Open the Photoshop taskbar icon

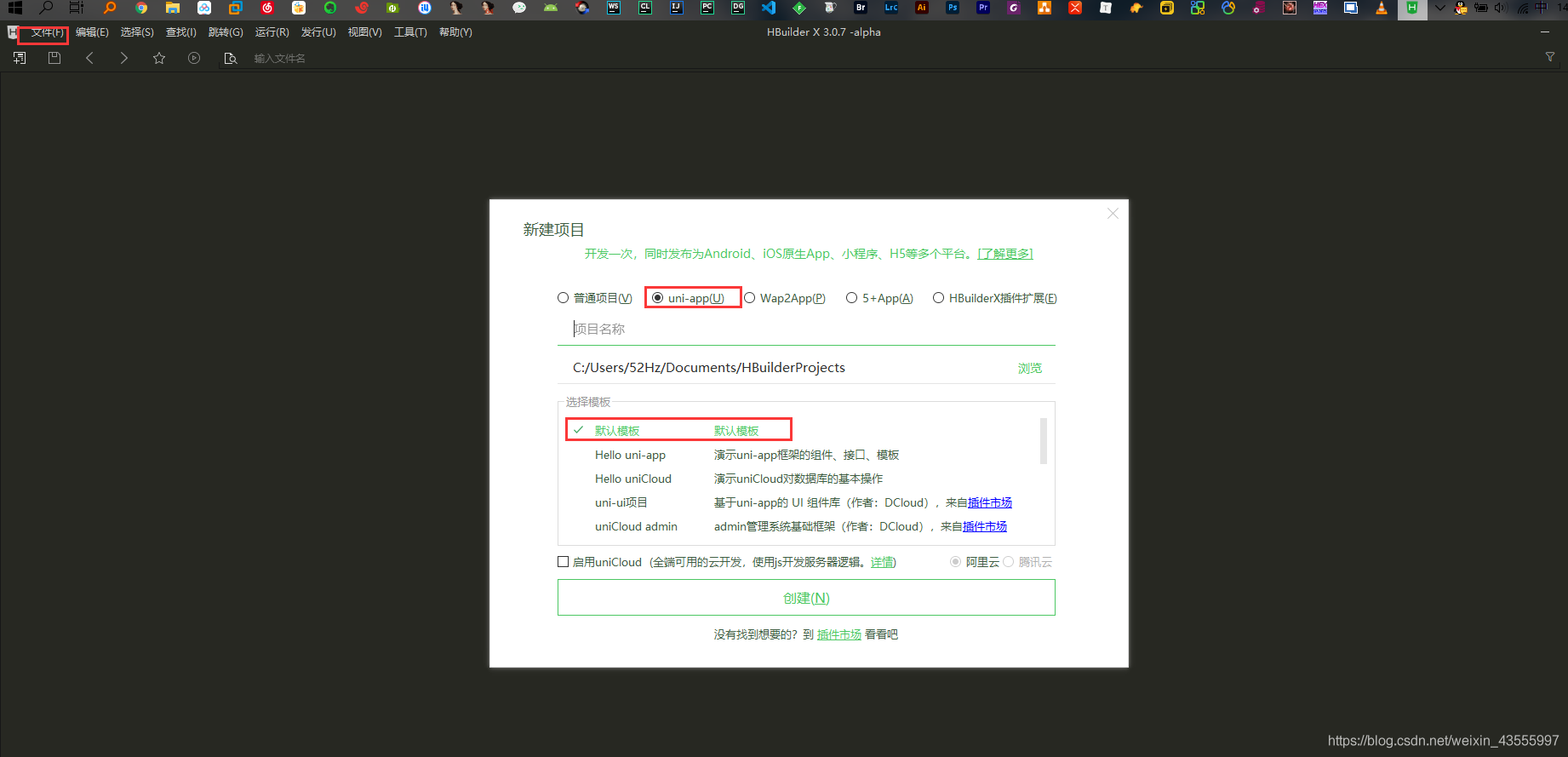pos(953,8)
